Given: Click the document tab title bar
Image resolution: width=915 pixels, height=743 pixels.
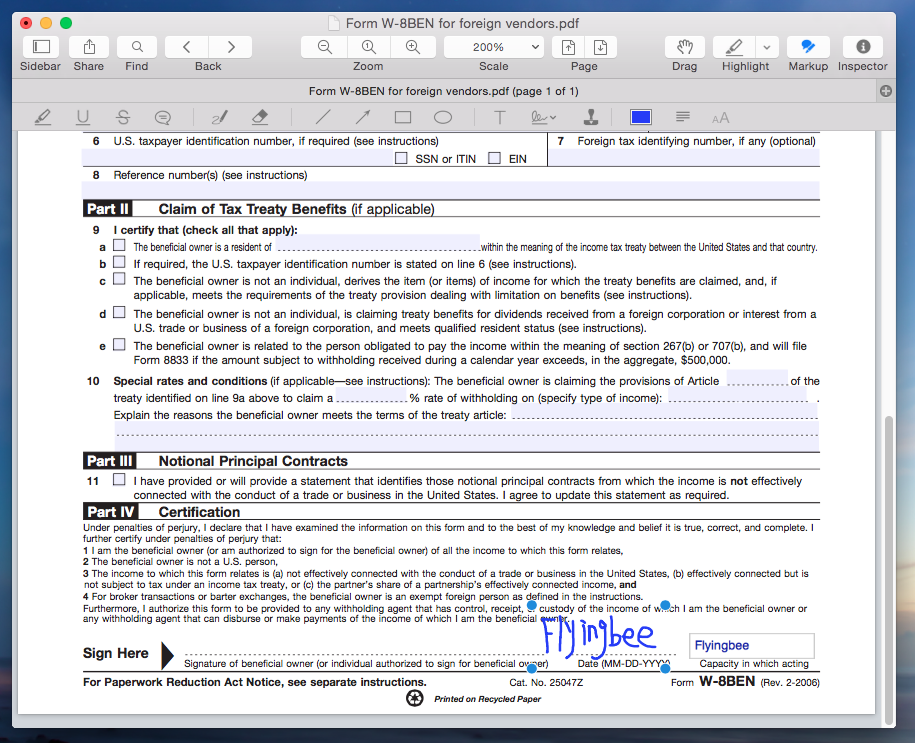Looking at the screenshot, I should tap(443, 91).
